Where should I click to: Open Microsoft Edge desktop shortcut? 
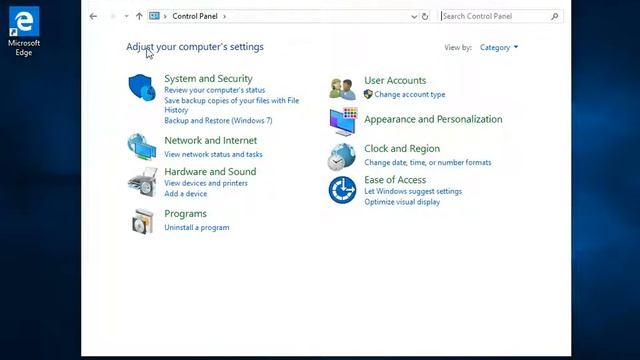(24, 31)
